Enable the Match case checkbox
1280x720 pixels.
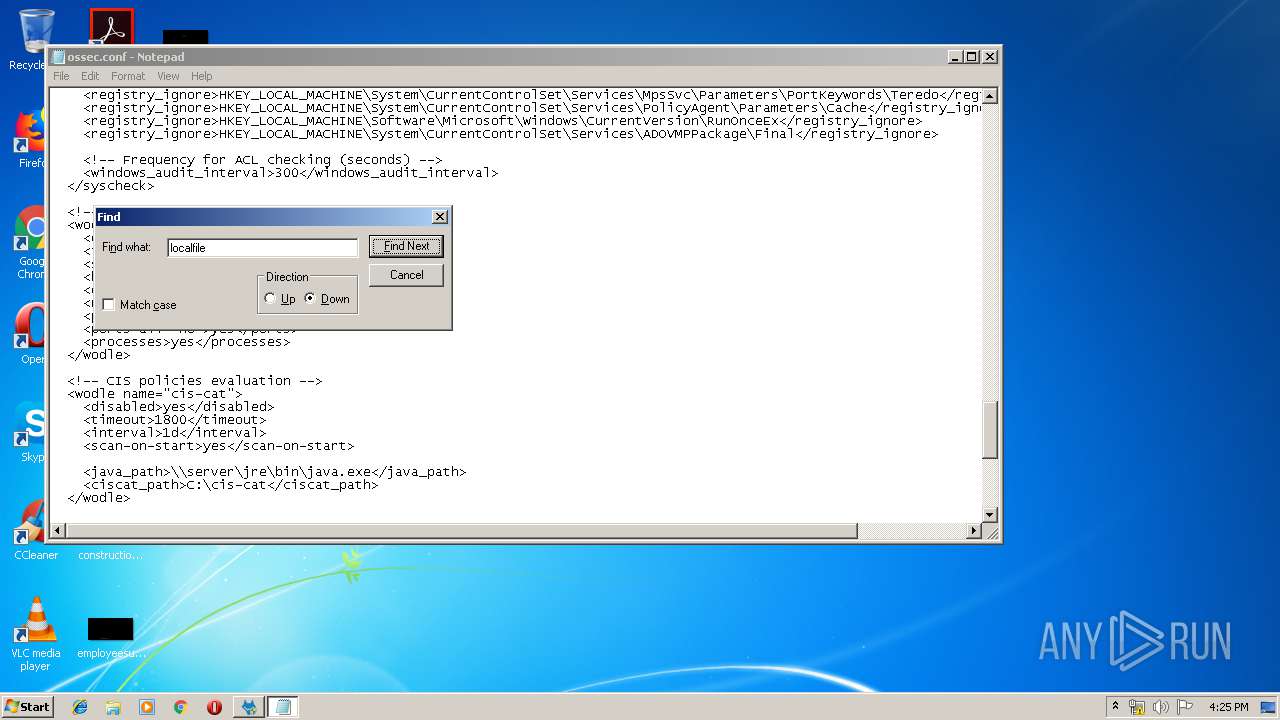point(109,305)
